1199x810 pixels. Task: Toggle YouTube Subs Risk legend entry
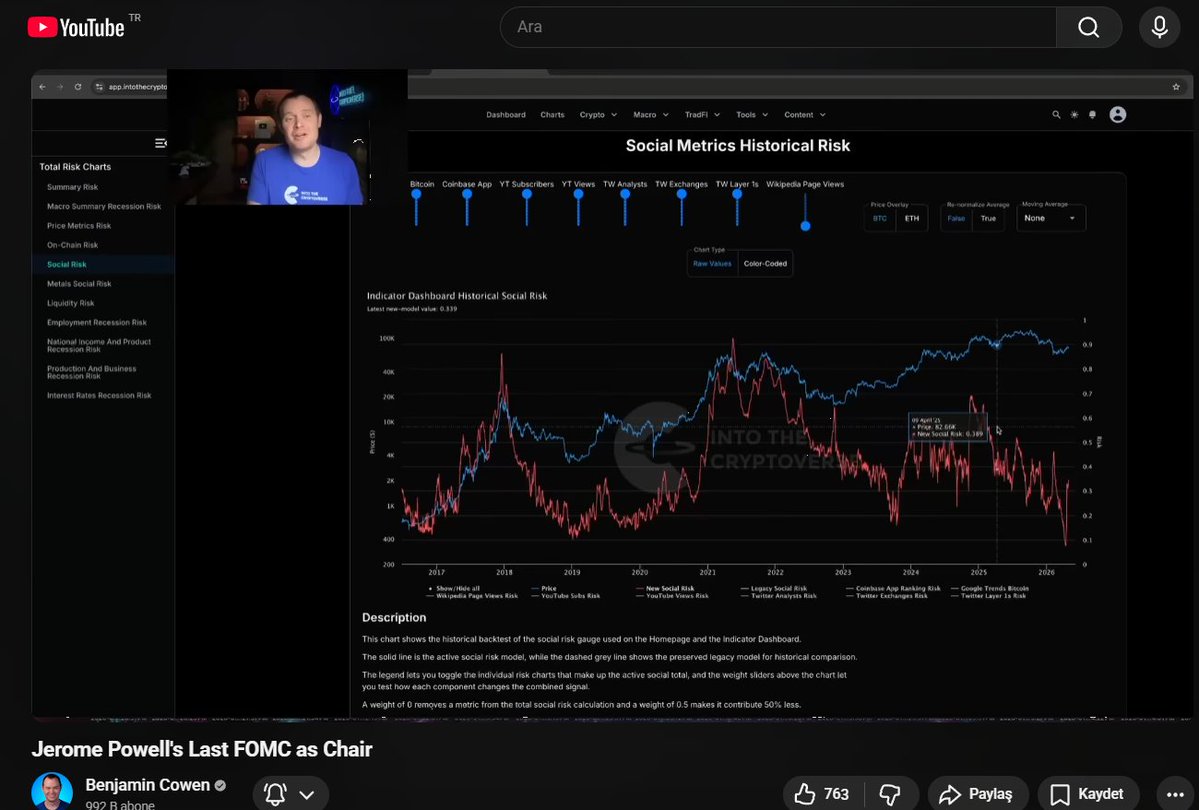click(x=566, y=596)
